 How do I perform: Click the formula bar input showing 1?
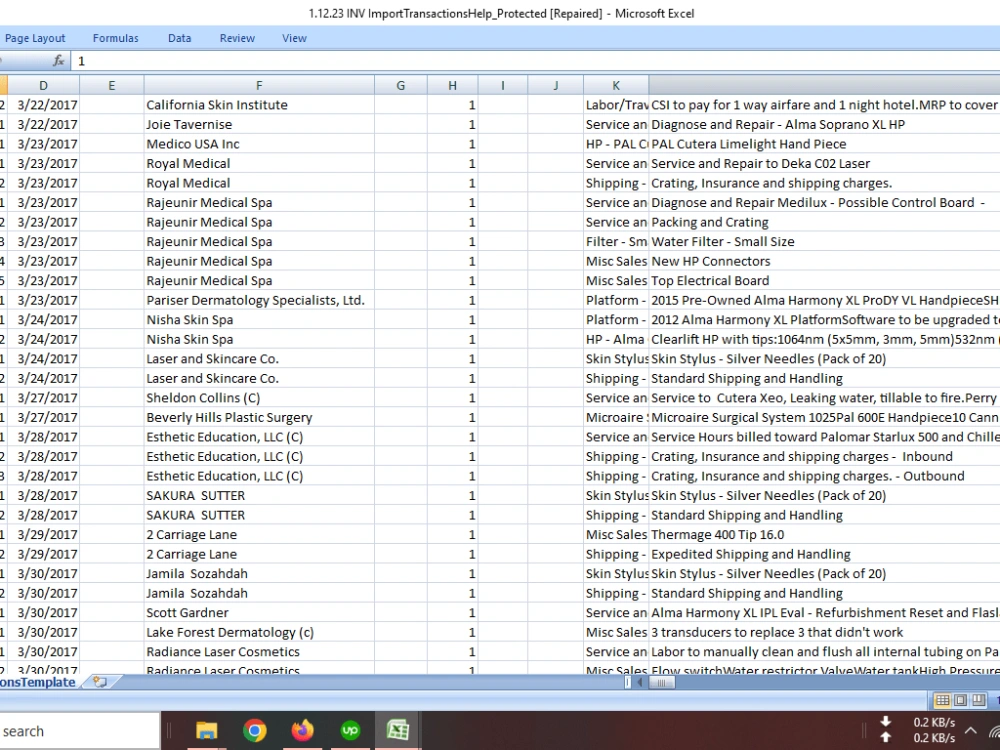[x=536, y=61]
